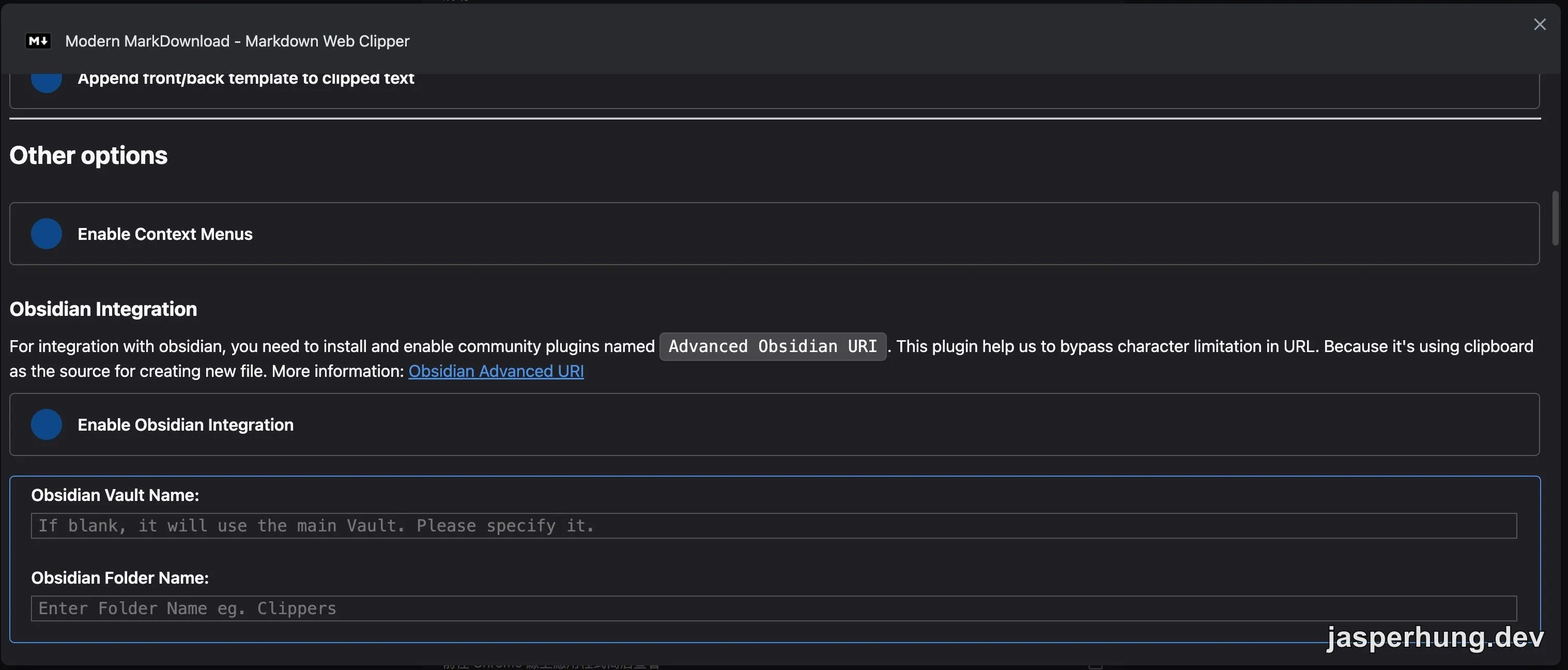Toggle Enable Context Menus option

[47, 234]
